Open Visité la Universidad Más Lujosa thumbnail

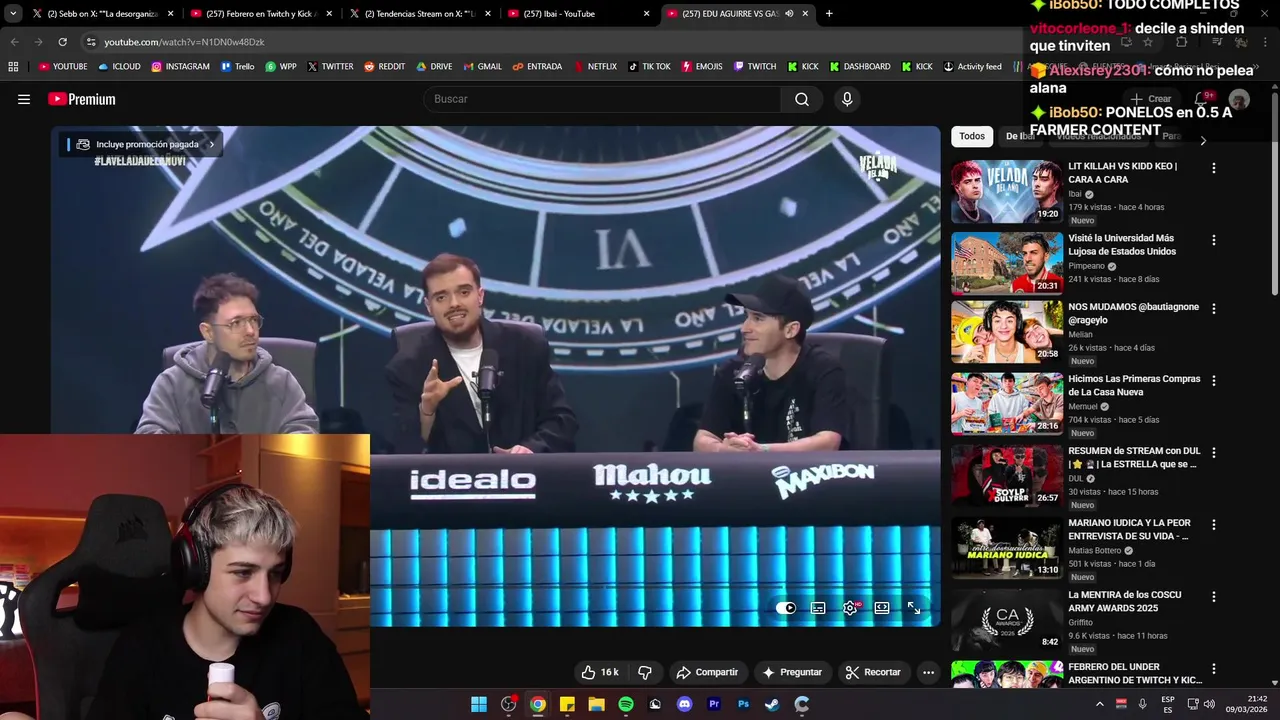pos(1006,263)
